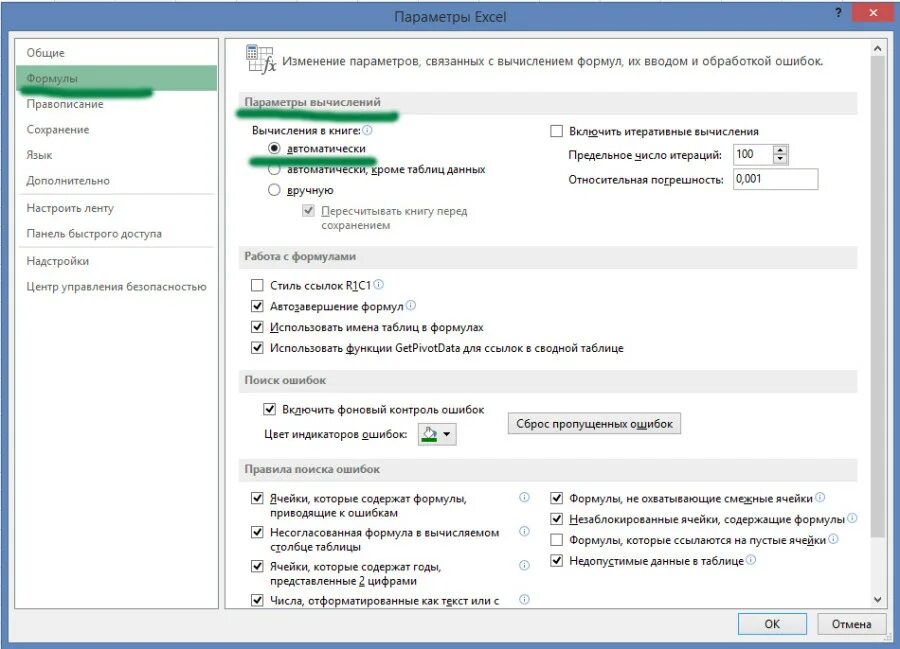This screenshot has width=900, height=649.
Task: Toggle Числа, отформатированные как текст rule
Action: tap(257, 601)
